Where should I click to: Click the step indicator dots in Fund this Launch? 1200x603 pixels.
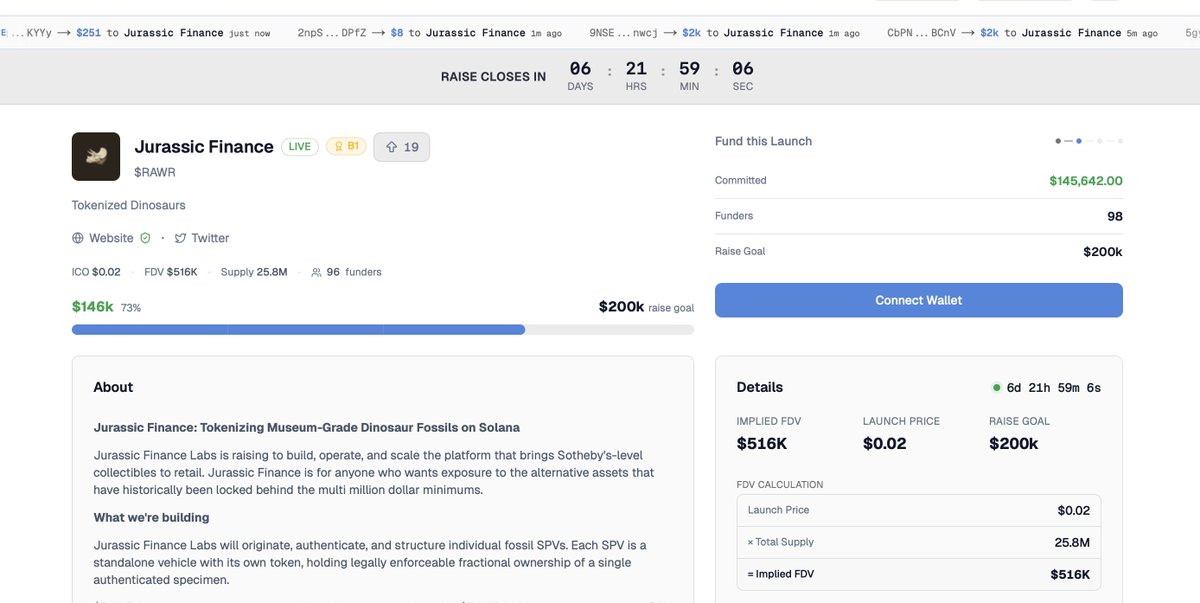[1089, 141]
